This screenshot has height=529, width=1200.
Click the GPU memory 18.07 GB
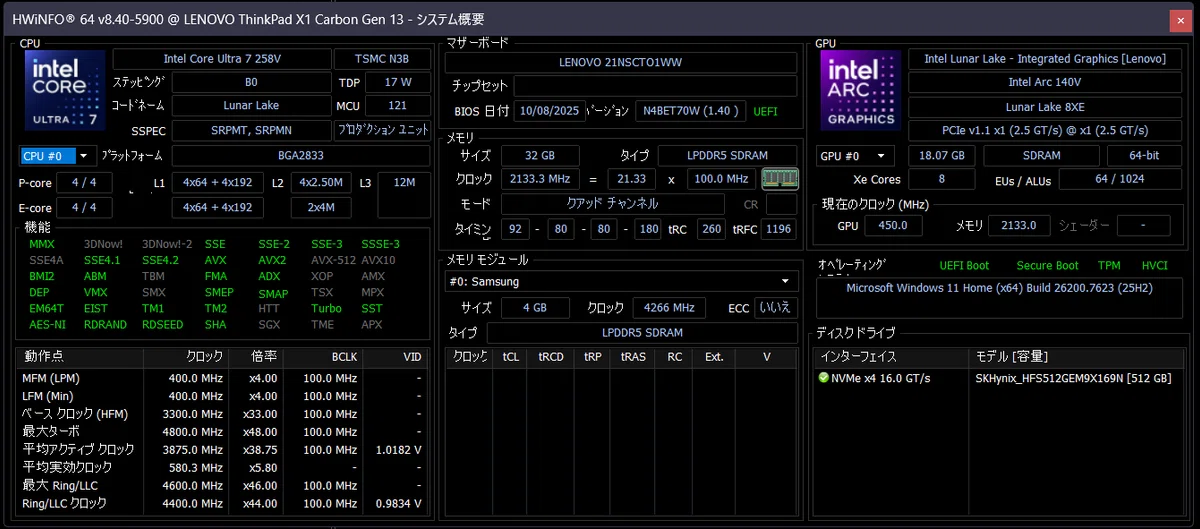tap(941, 155)
